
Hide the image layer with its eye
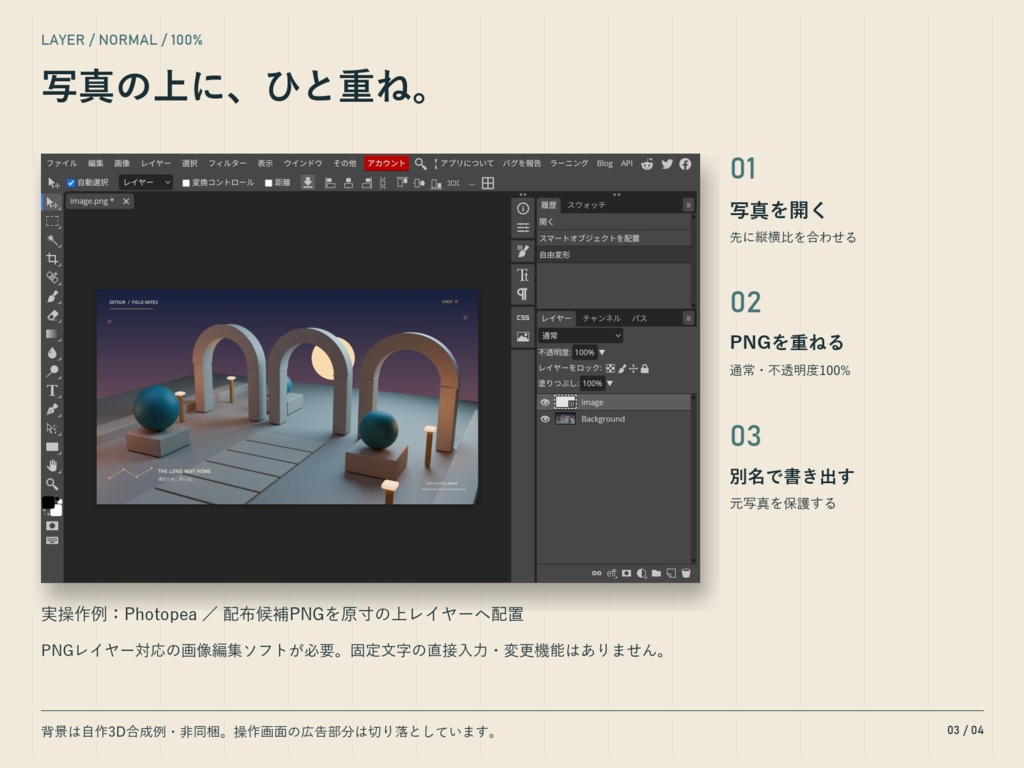[x=545, y=402]
